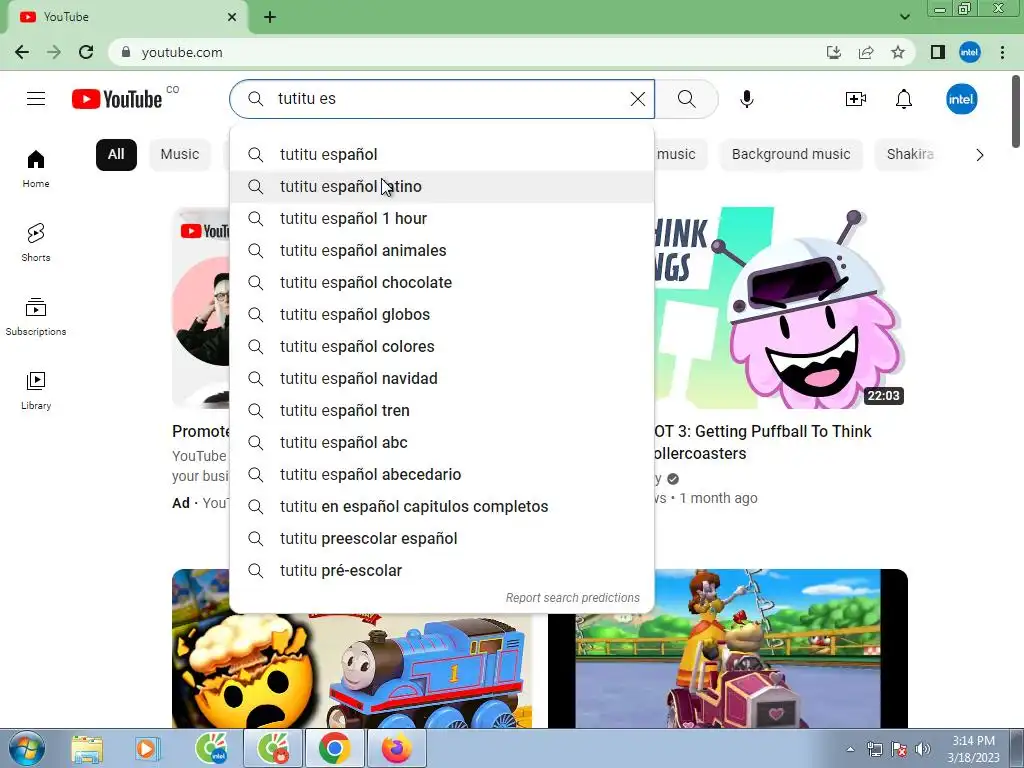
Task: Pick suggestion "tututu español abc"
Action: pyautogui.click(x=442, y=443)
